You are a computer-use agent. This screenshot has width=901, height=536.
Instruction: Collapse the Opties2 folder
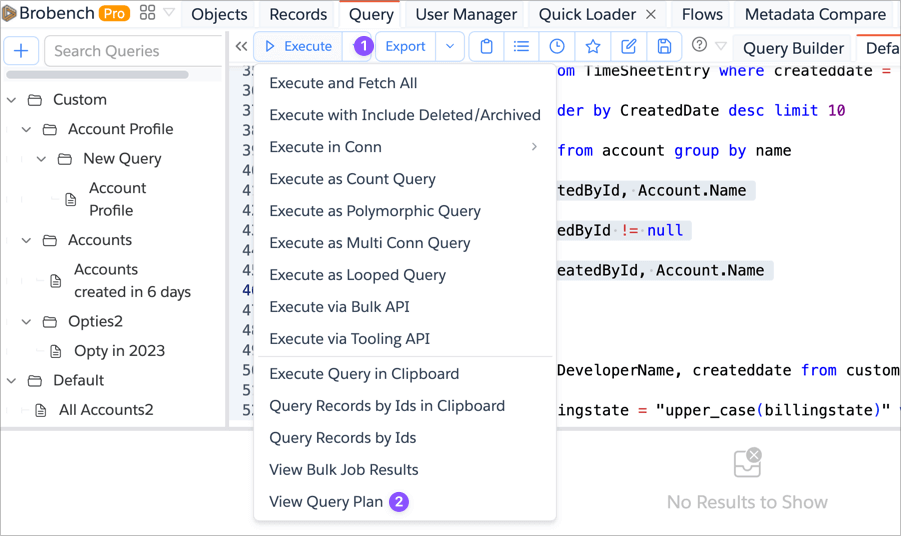(x=27, y=322)
